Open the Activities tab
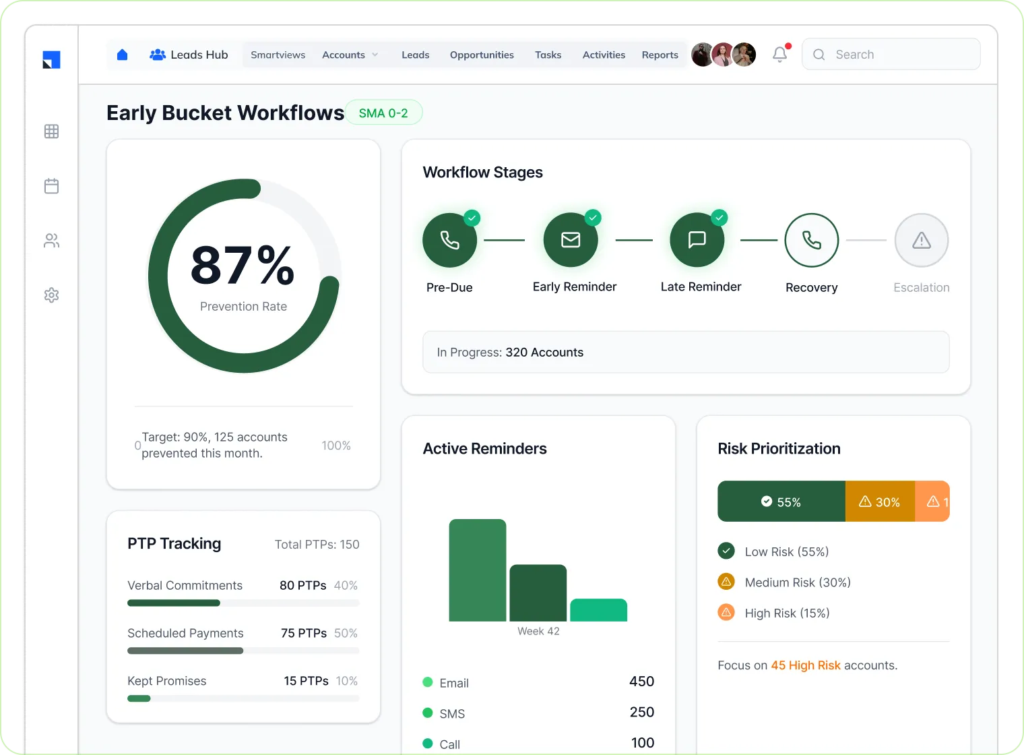1024x755 pixels. (604, 55)
